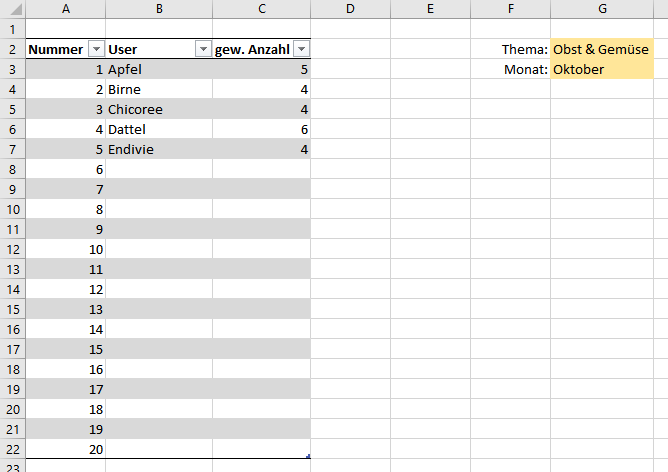Click the Dattel user cell

[158, 129]
